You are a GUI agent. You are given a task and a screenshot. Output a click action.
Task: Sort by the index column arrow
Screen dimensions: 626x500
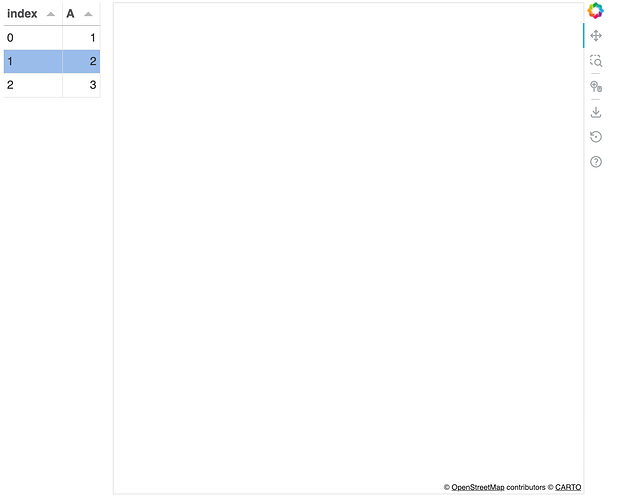click(x=51, y=14)
